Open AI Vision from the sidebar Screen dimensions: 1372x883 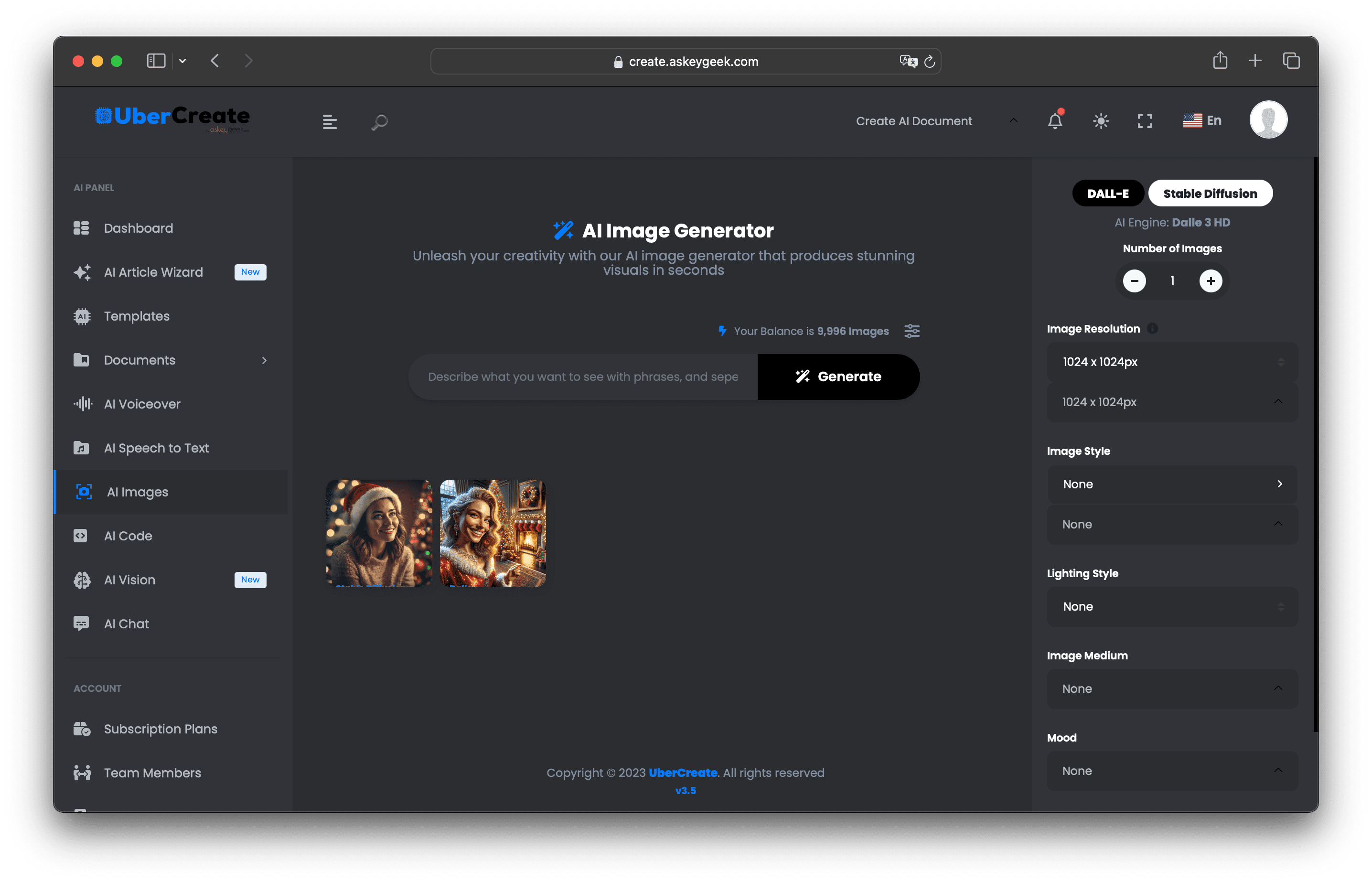(129, 580)
